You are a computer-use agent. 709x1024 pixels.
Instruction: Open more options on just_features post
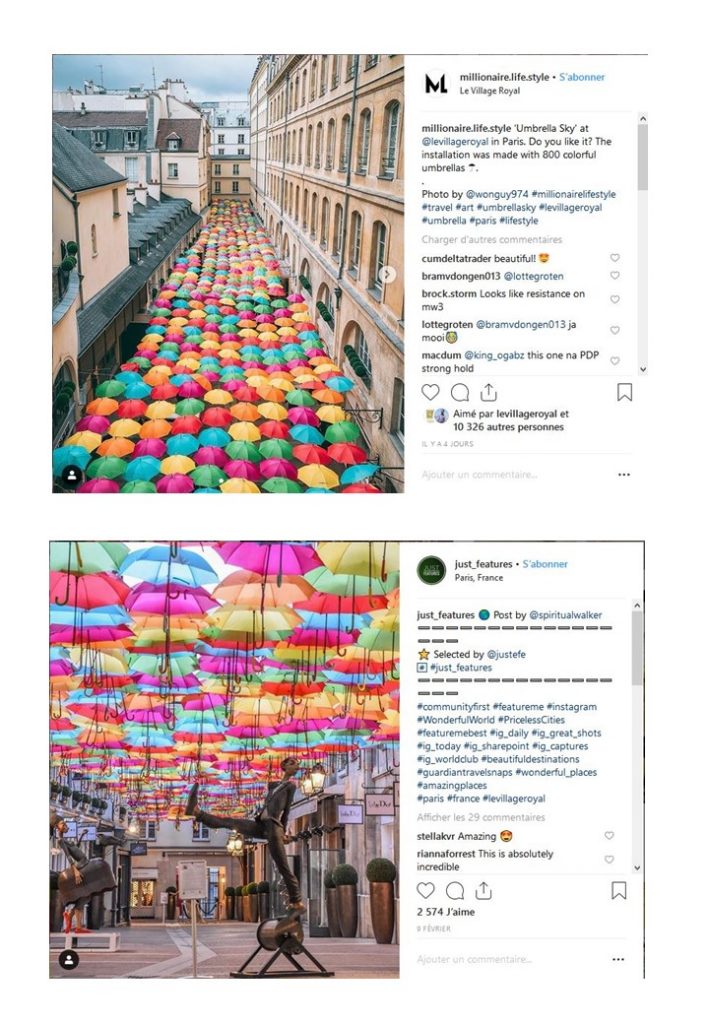tap(618, 959)
